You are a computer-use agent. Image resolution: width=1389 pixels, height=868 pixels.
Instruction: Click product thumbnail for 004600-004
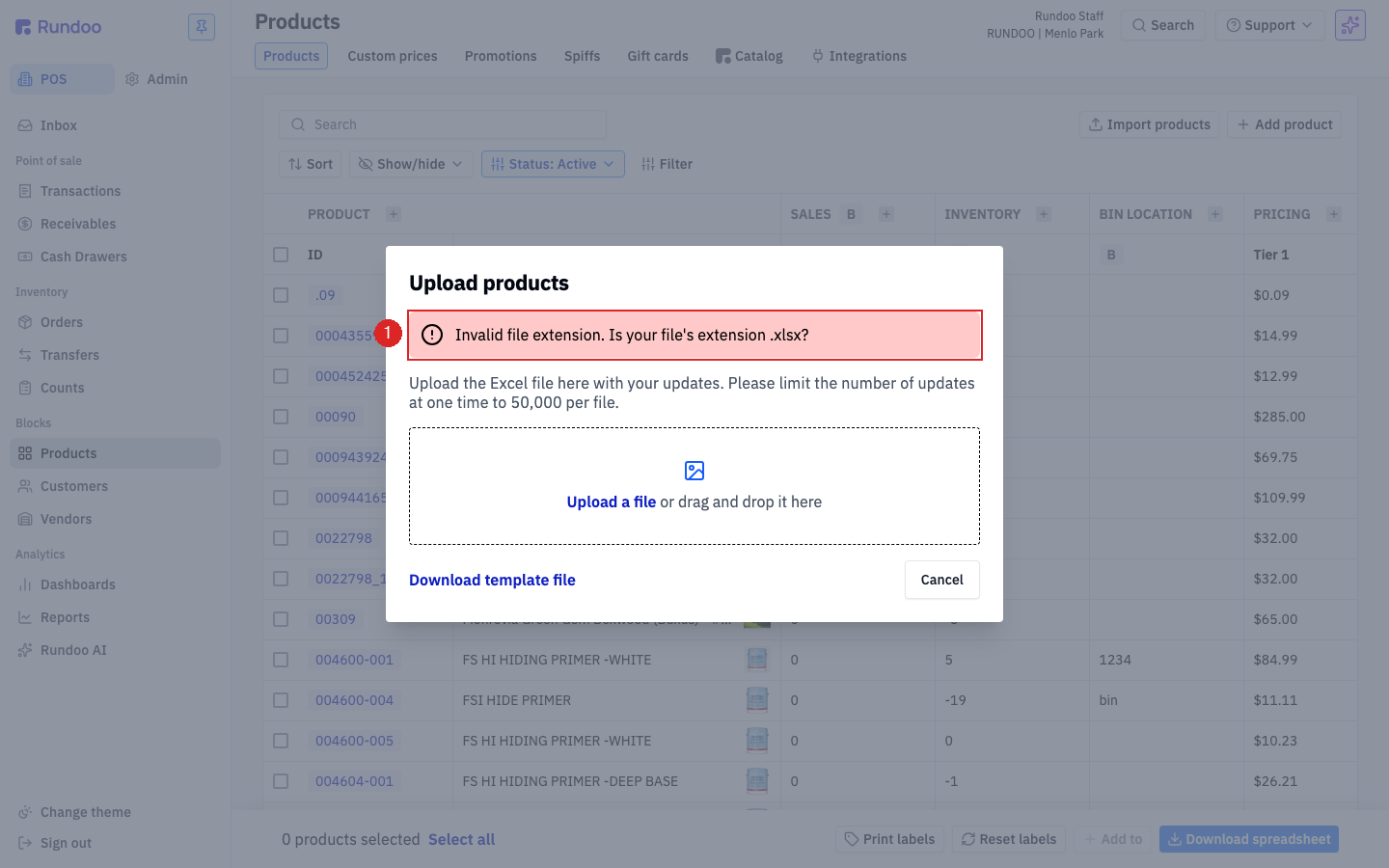(x=757, y=700)
